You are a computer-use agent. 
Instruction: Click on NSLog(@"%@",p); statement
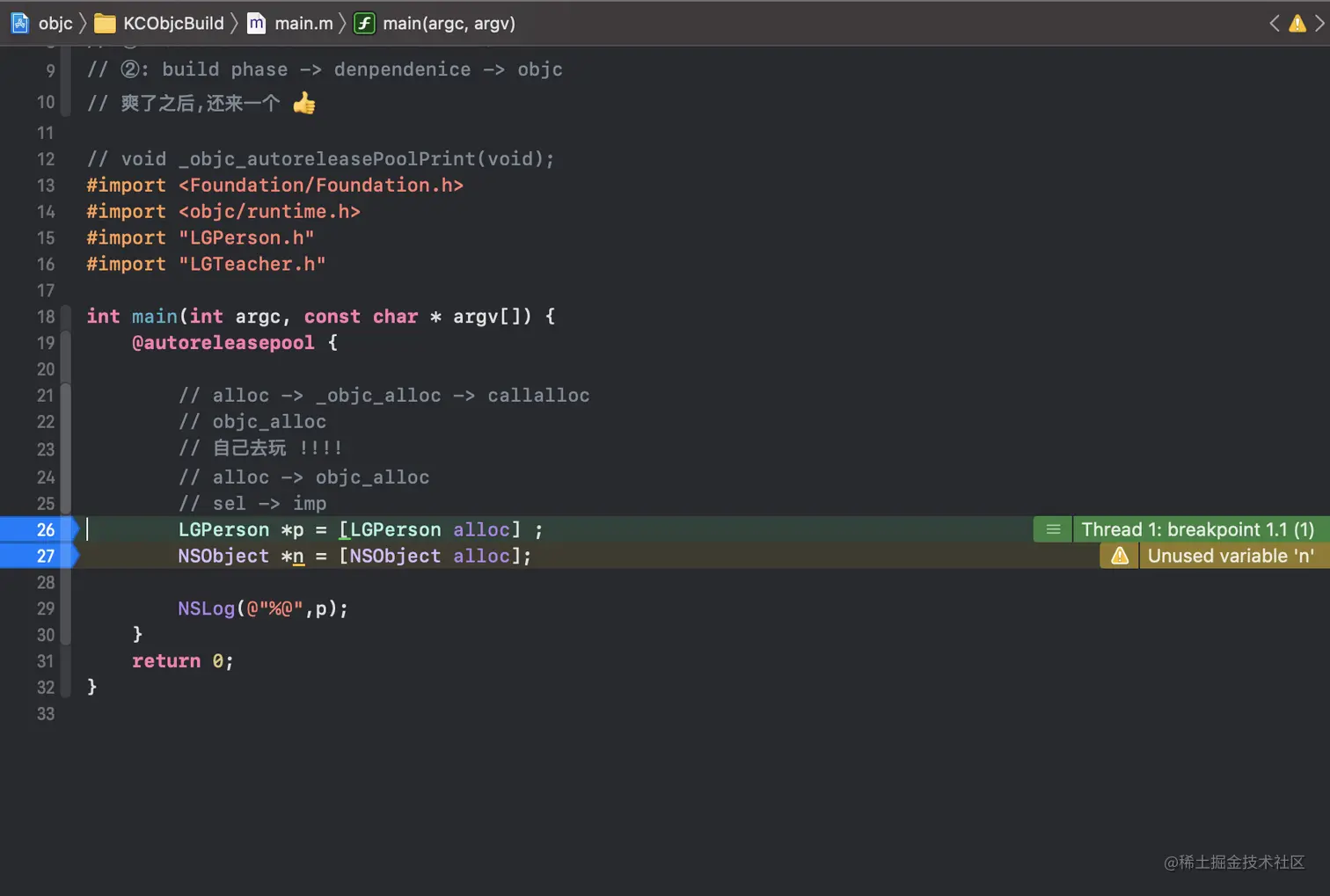pyautogui.click(x=263, y=608)
